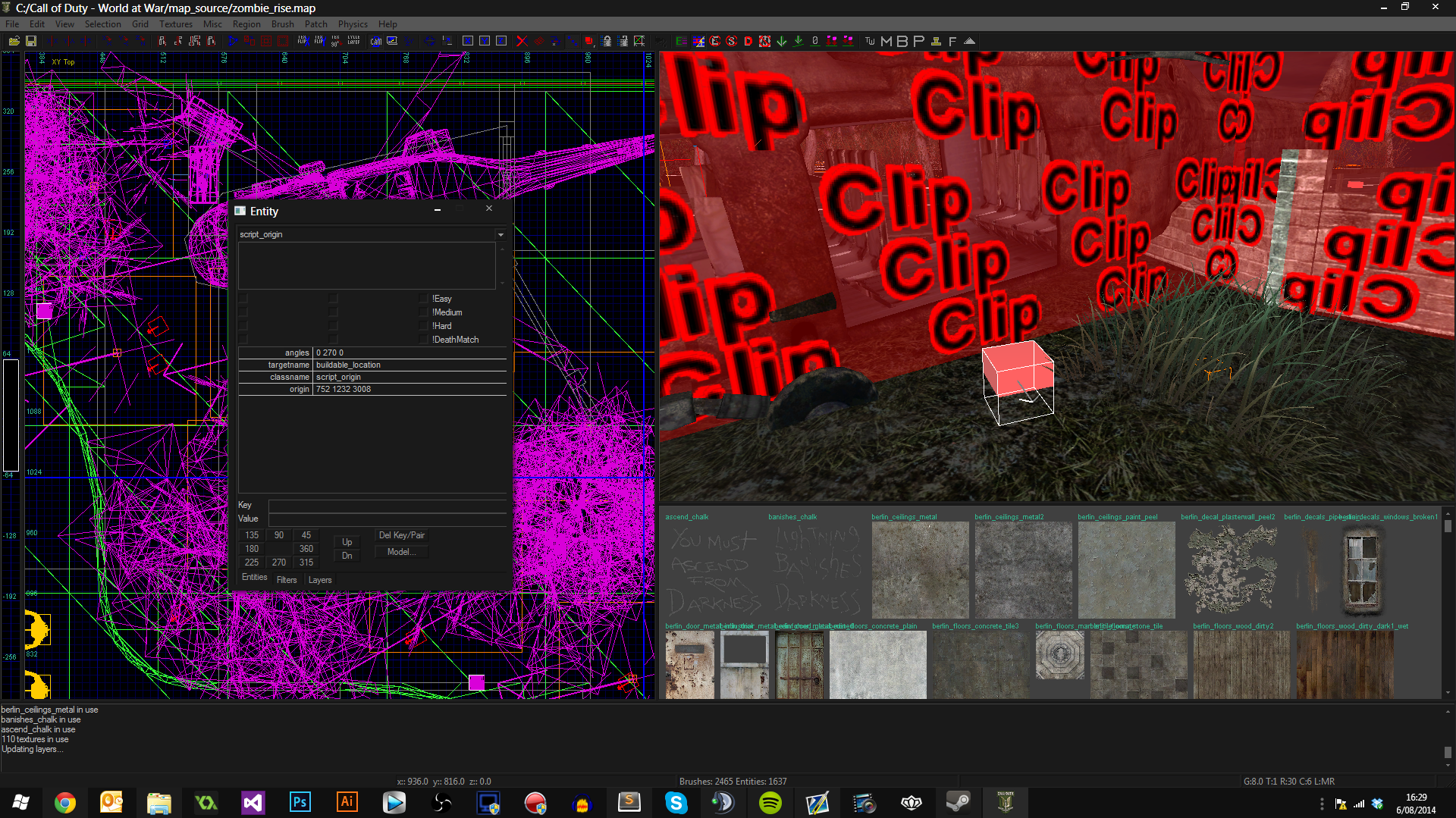The image size is (1456, 818).
Task: Click the Del Key/Pair button
Action: click(x=402, y=535)
